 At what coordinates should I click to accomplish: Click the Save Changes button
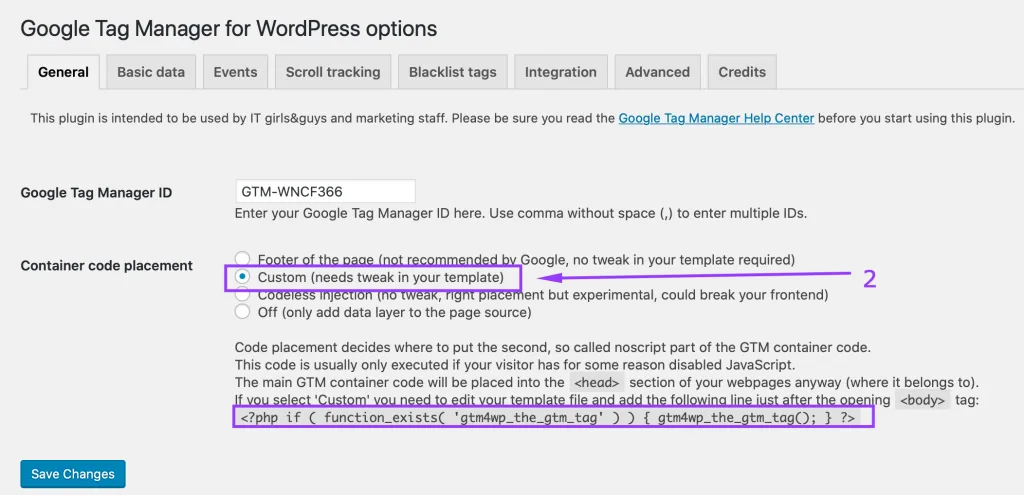pyautogui.click(x=72, y=474)
